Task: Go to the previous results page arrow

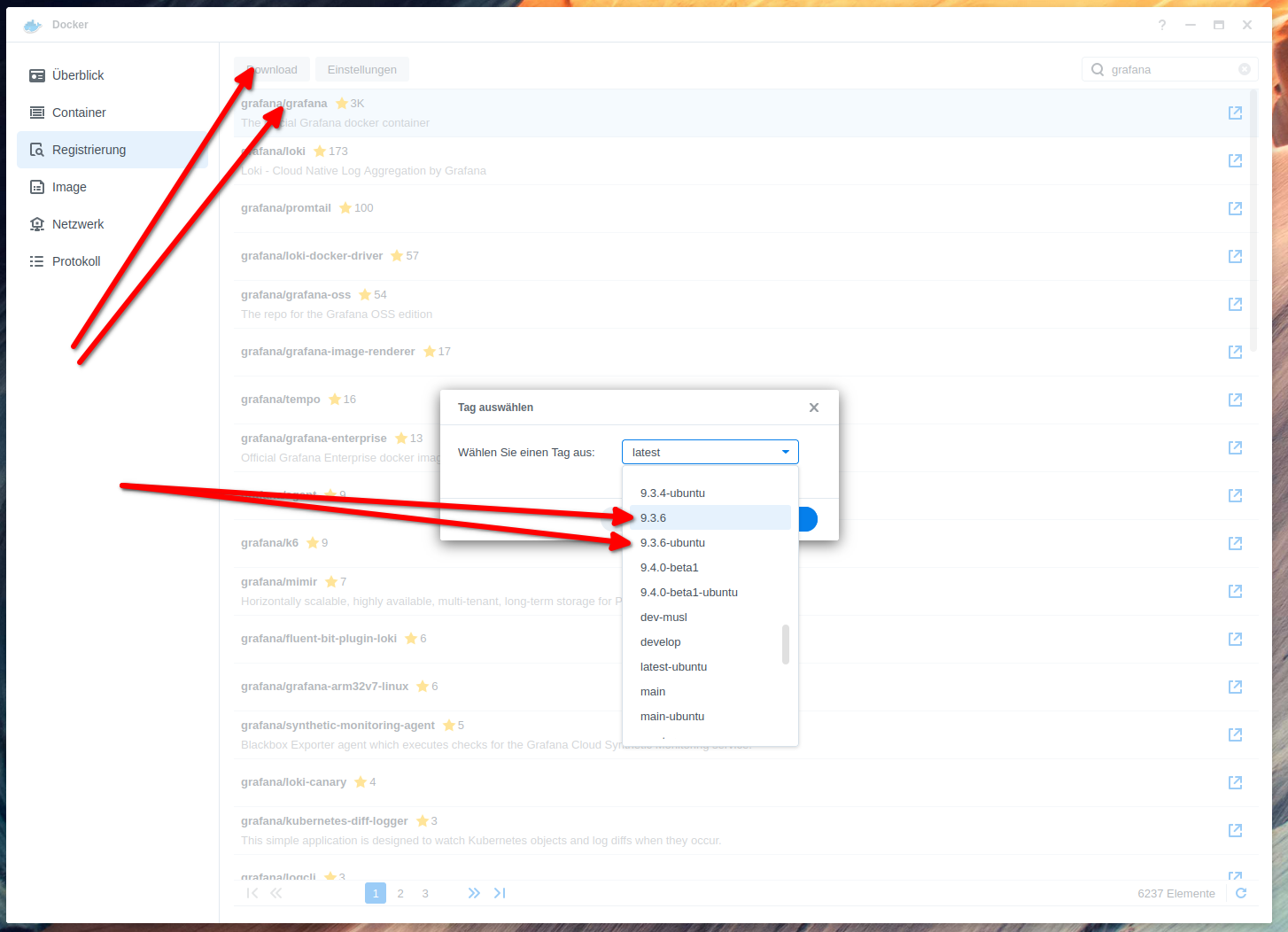Action: click(276, 893)
